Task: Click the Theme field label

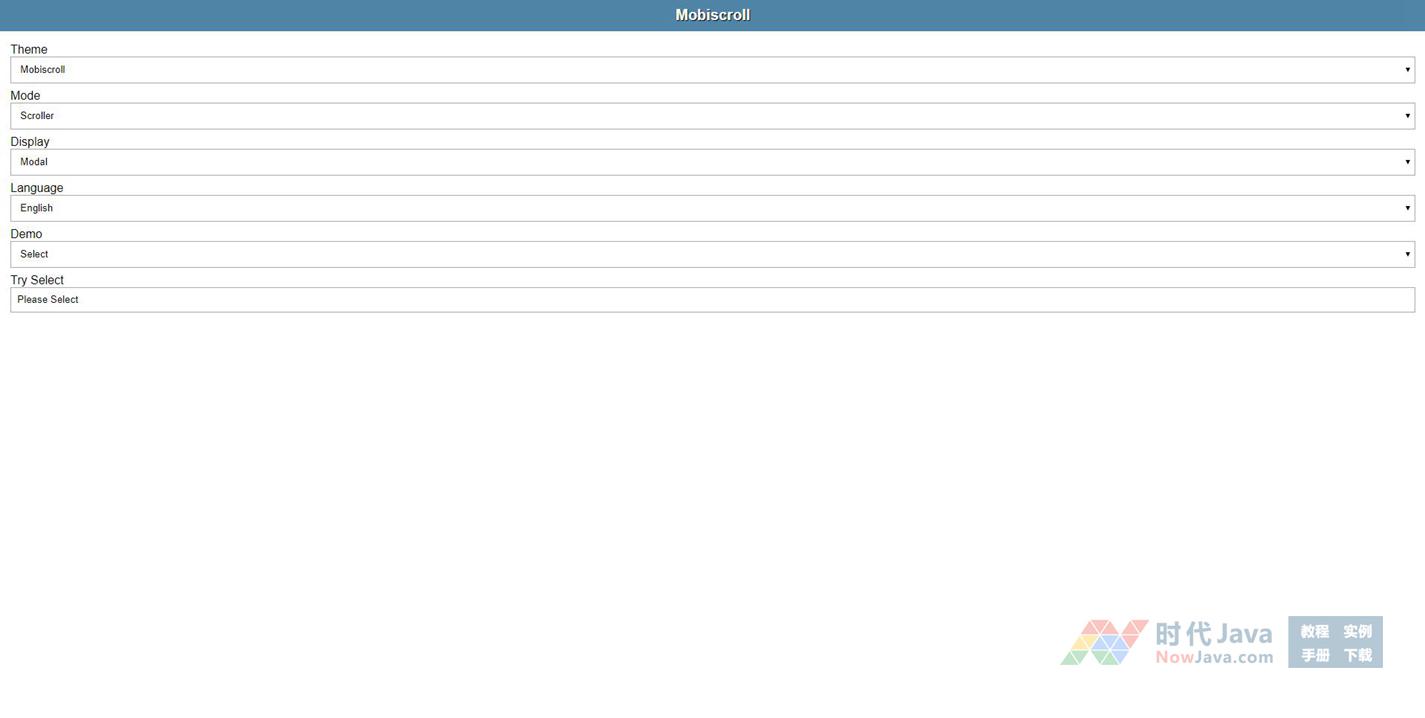Action: click(29, 49)
